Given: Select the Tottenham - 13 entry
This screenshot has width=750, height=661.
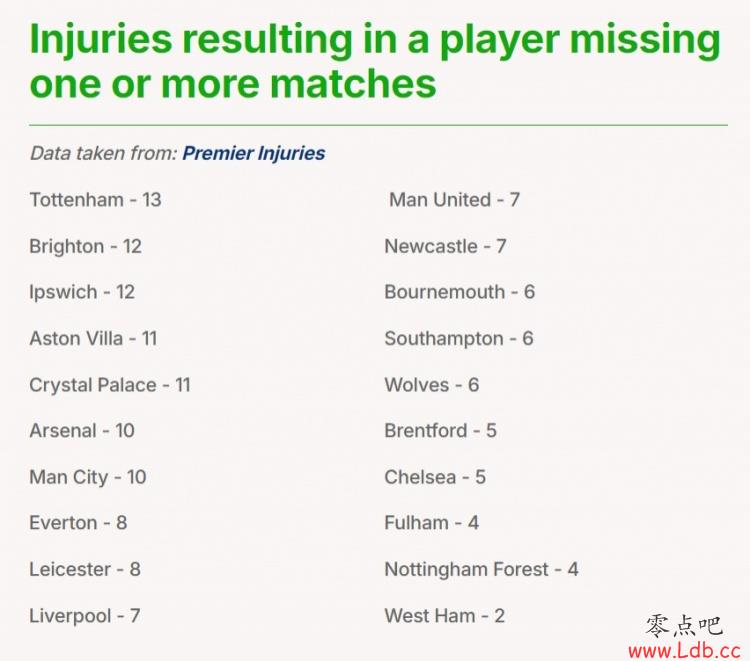Looking at the screenshot, I should [95, 199].
